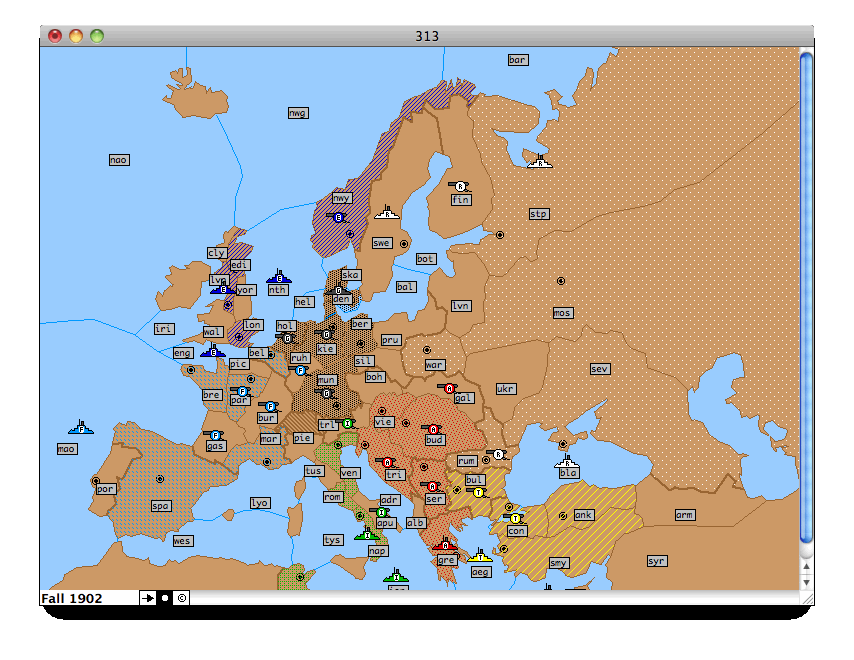Click the spa province label
The width and height of the screenshot is (854, 660).
pos(161,506)
